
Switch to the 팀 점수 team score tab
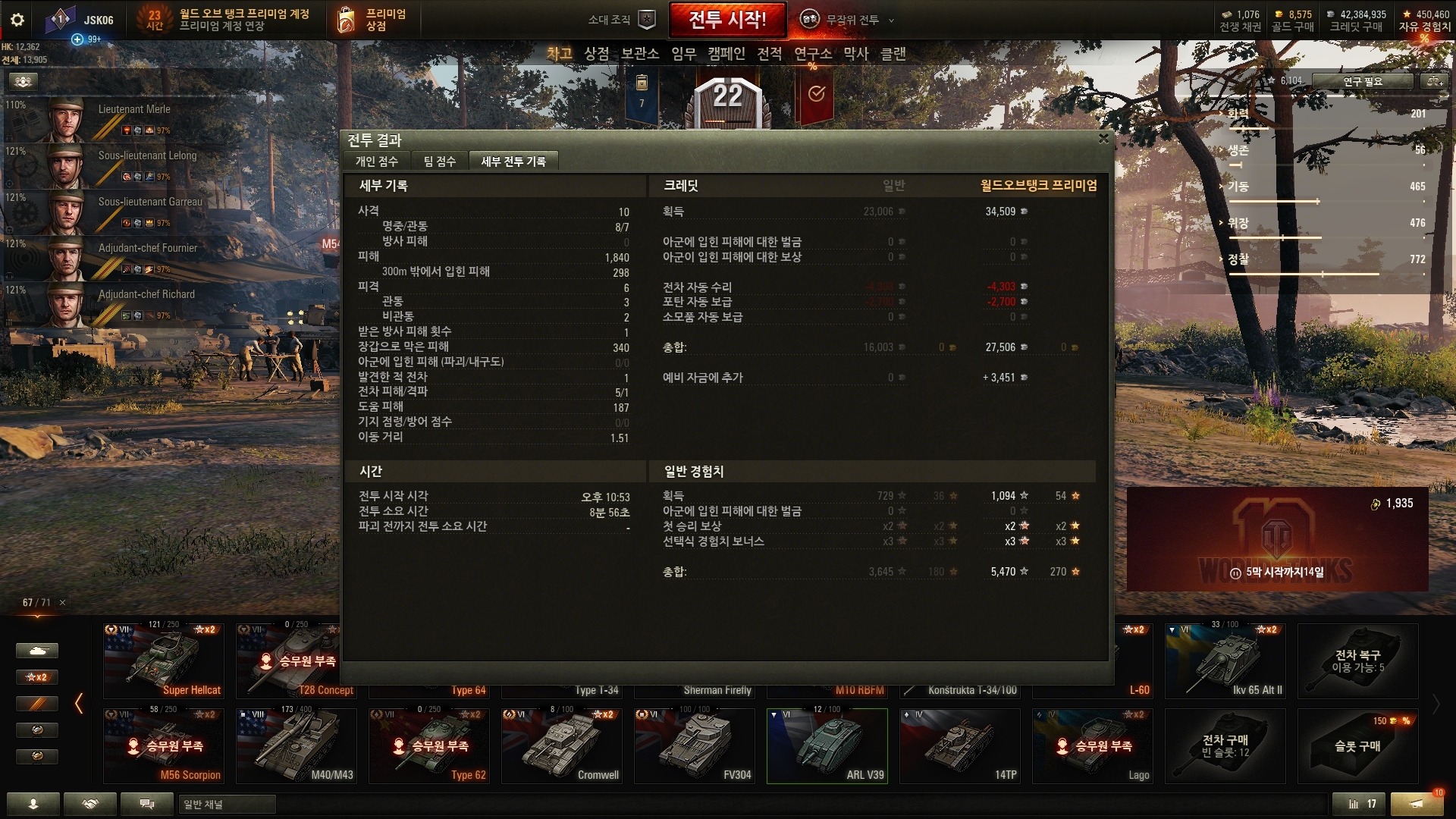439,161
